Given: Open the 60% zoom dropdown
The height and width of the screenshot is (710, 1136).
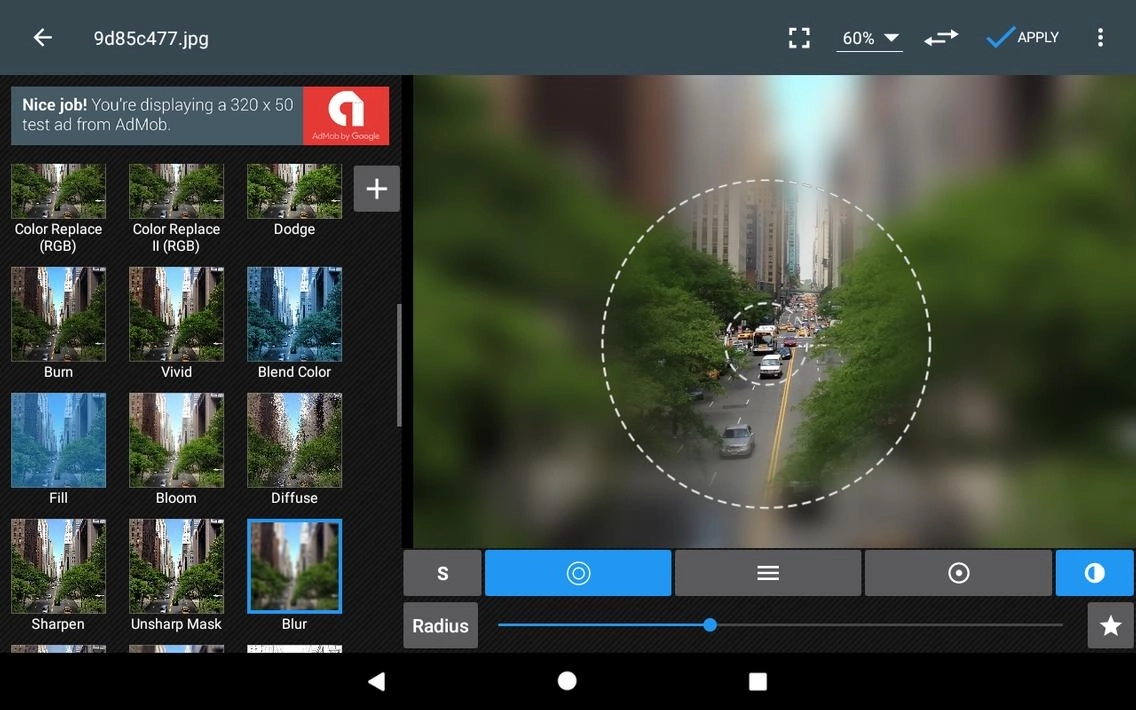Looking at the screenshot, I should 869,38.
